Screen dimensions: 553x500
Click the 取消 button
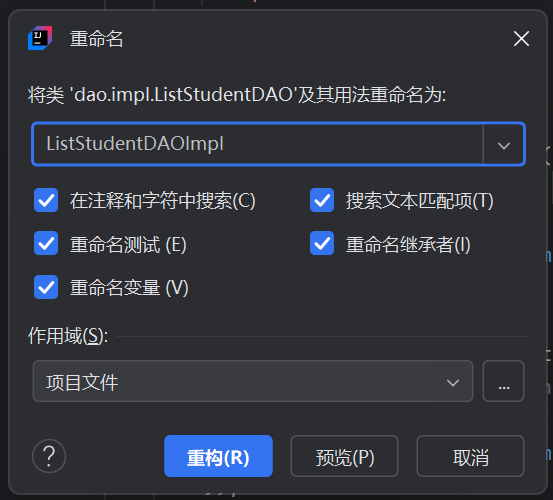[470, 456]
